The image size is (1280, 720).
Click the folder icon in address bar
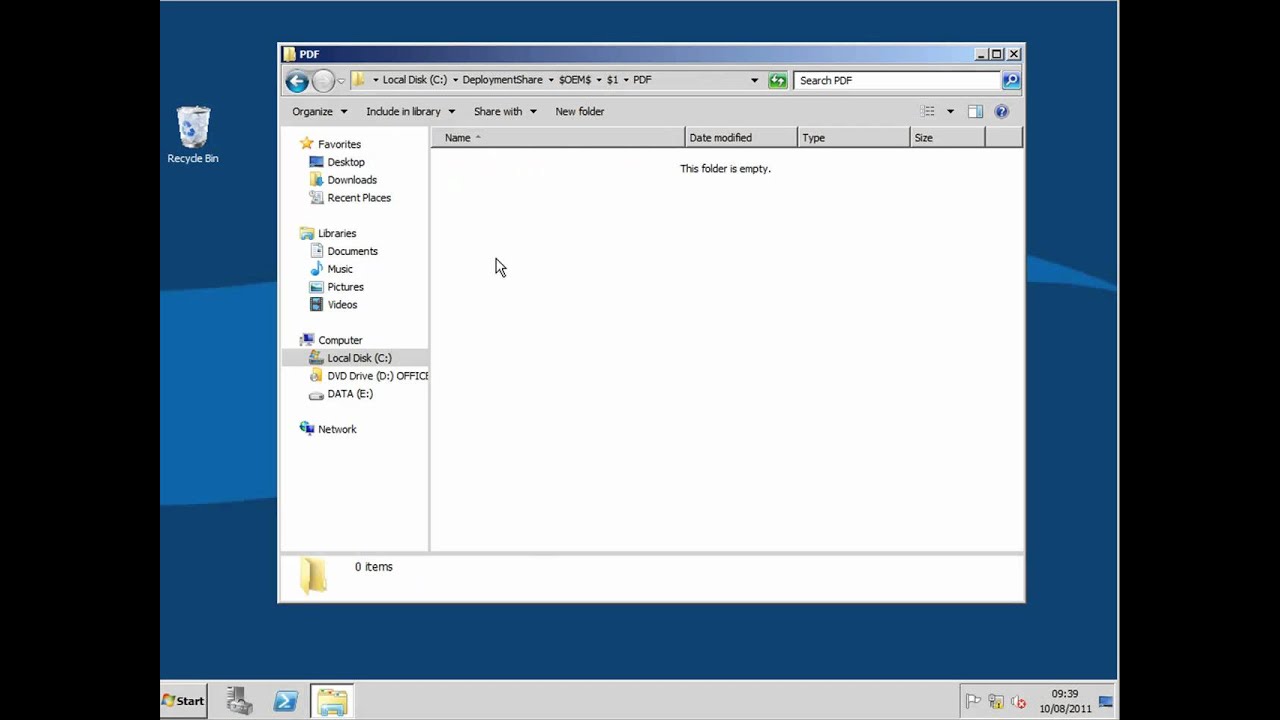(359, 80)
